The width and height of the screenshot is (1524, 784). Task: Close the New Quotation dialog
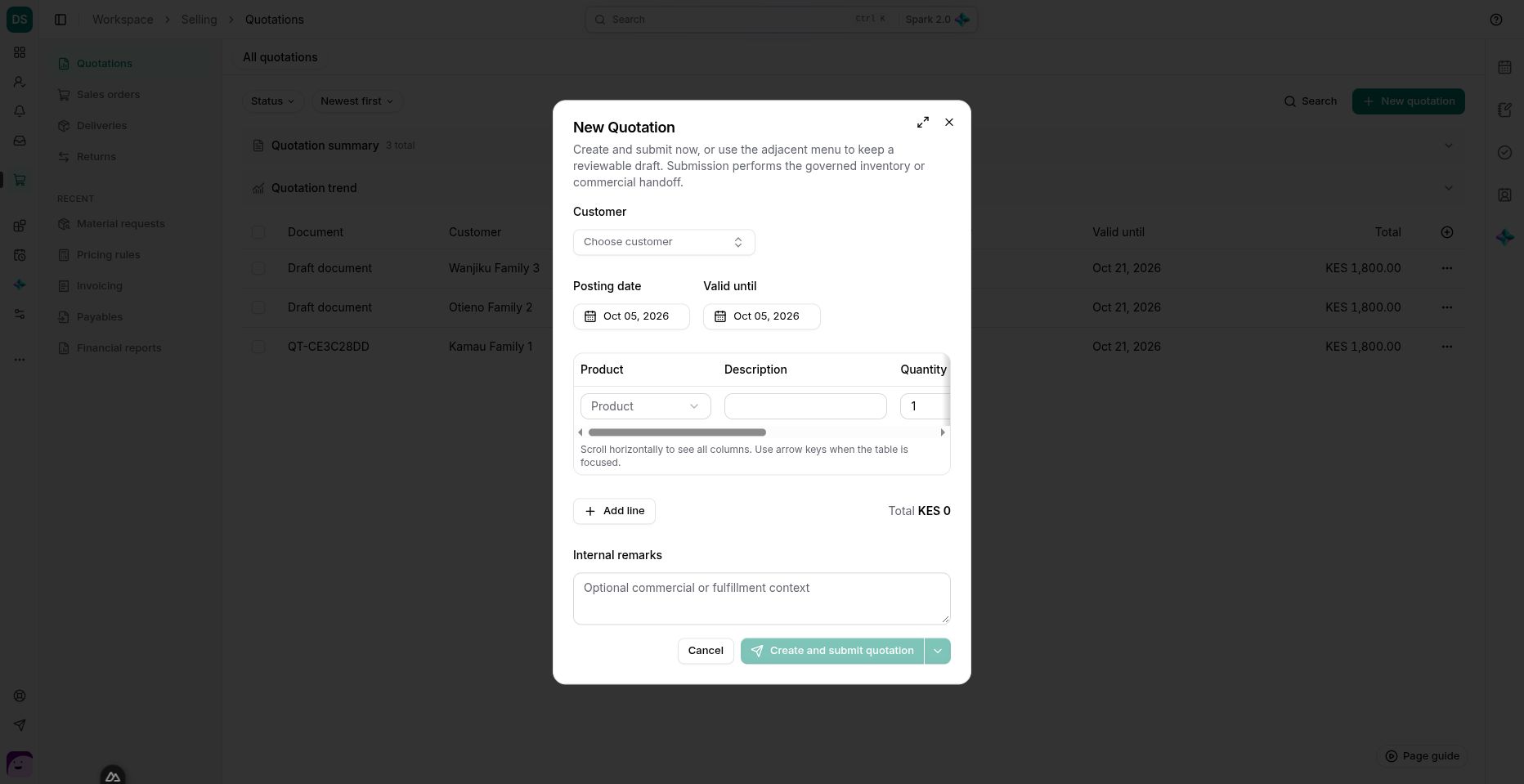(x=949, y=122)
